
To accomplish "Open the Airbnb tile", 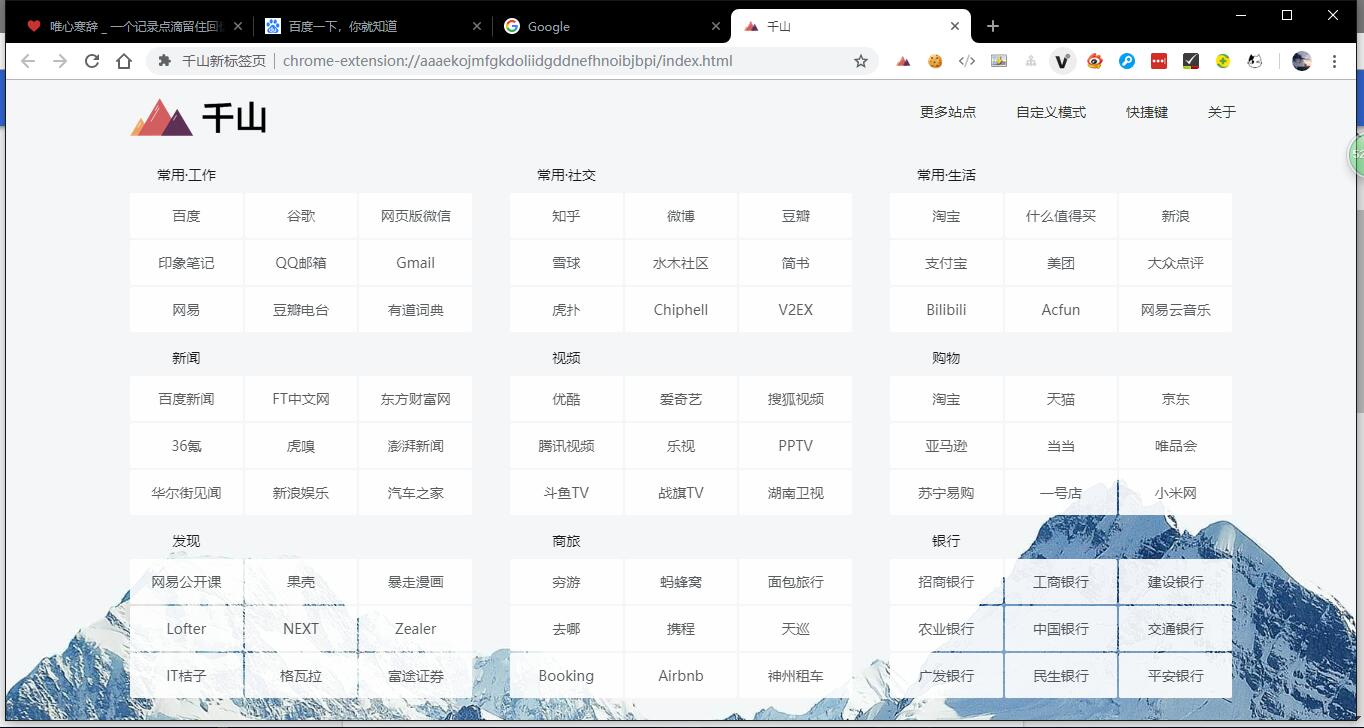I will (x=681, y=676).
